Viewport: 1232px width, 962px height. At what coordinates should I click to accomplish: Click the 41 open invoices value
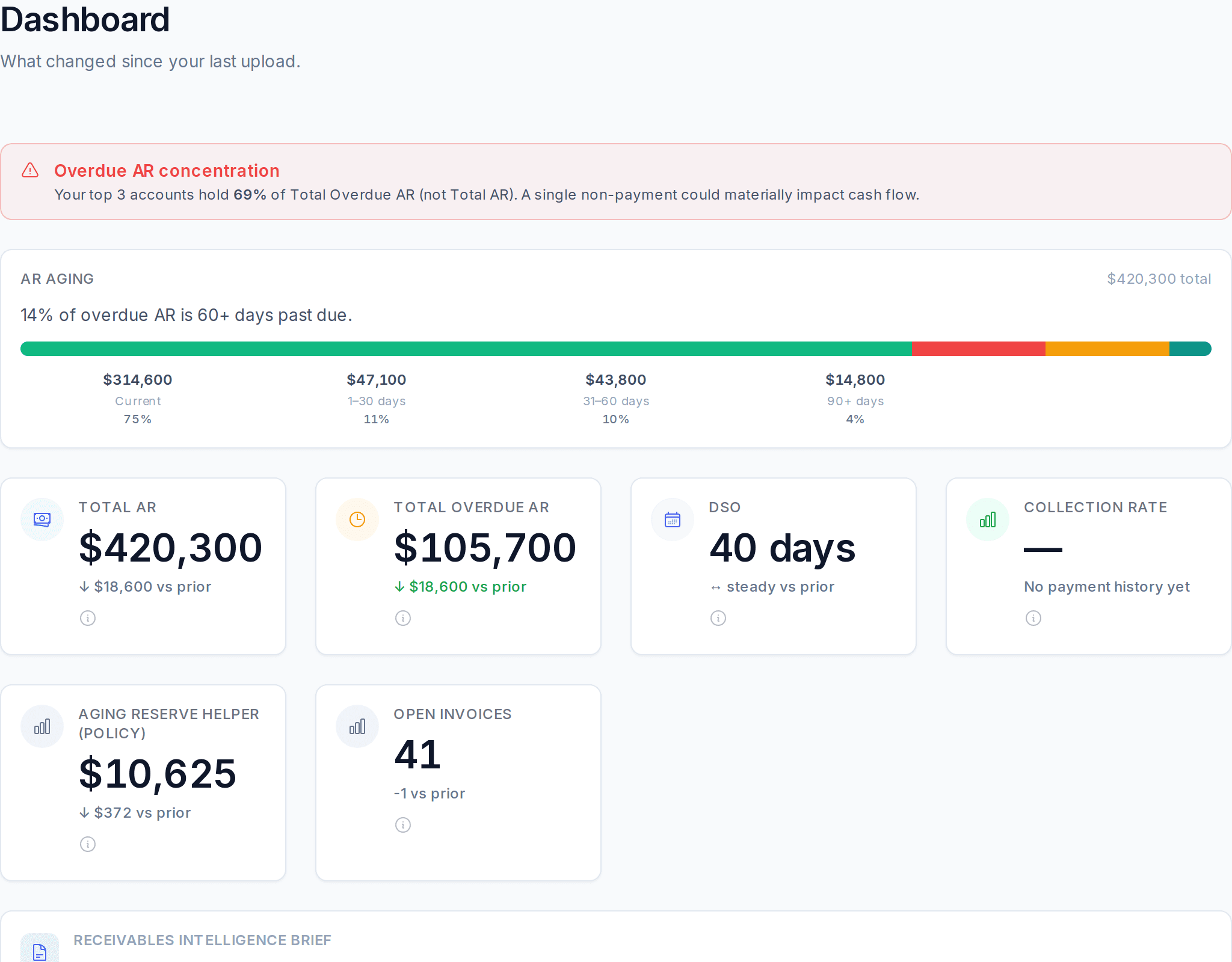pyautogui.click(x=417, y=755)
